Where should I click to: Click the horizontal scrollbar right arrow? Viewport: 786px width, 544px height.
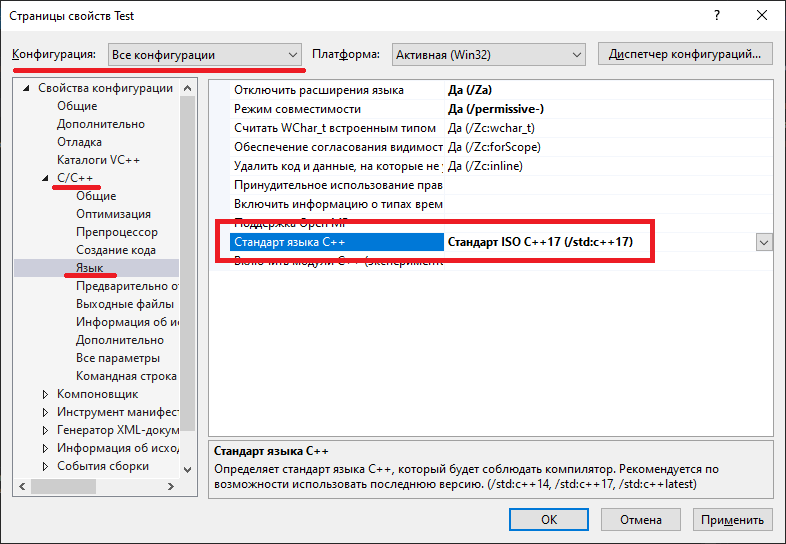point(171,486)
